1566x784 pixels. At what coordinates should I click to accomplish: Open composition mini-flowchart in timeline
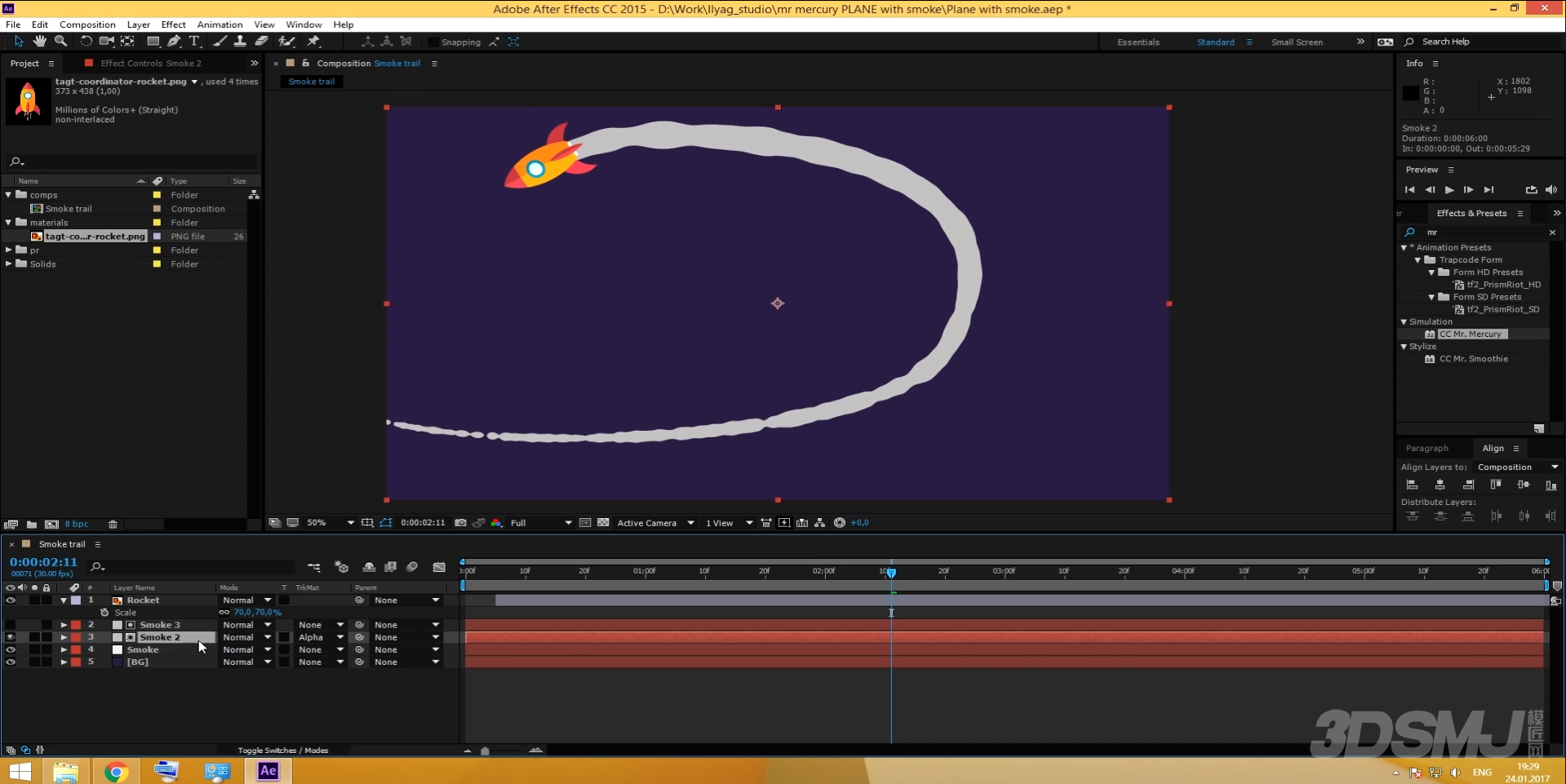pyautogui.click(x=314, y=567)
